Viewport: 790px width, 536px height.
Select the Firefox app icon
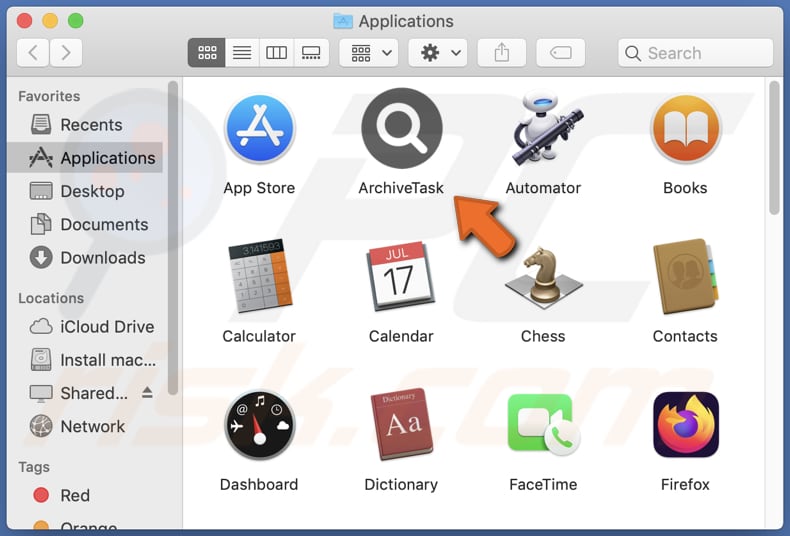click(685, 424)
